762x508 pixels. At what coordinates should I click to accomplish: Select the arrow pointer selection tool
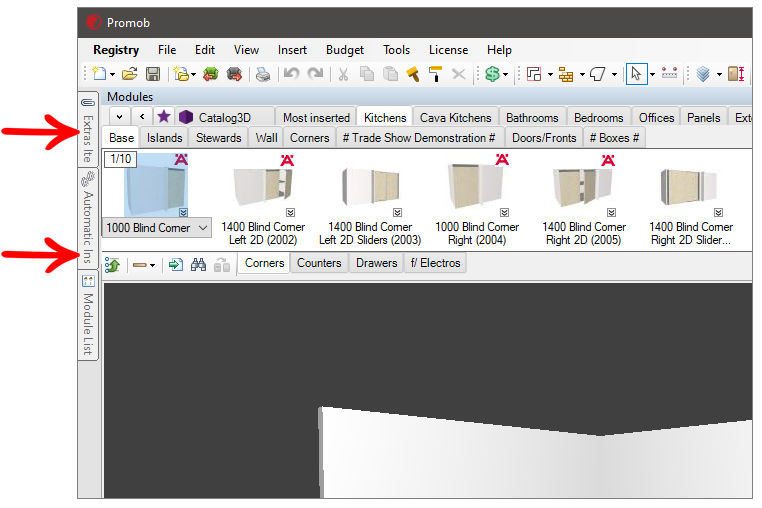click(637, 74)
